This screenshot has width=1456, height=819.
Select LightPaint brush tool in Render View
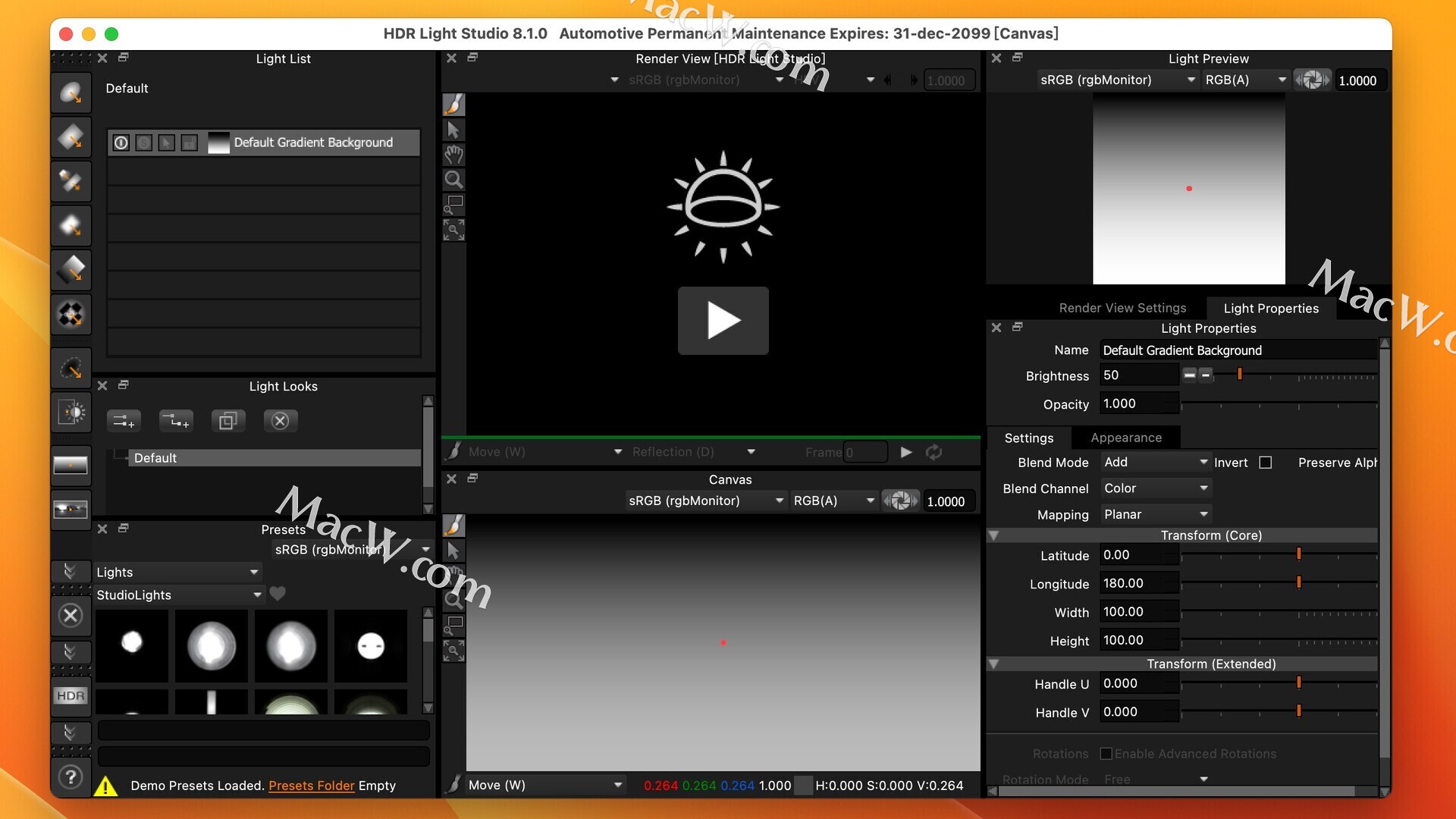(x=453, y=104)
